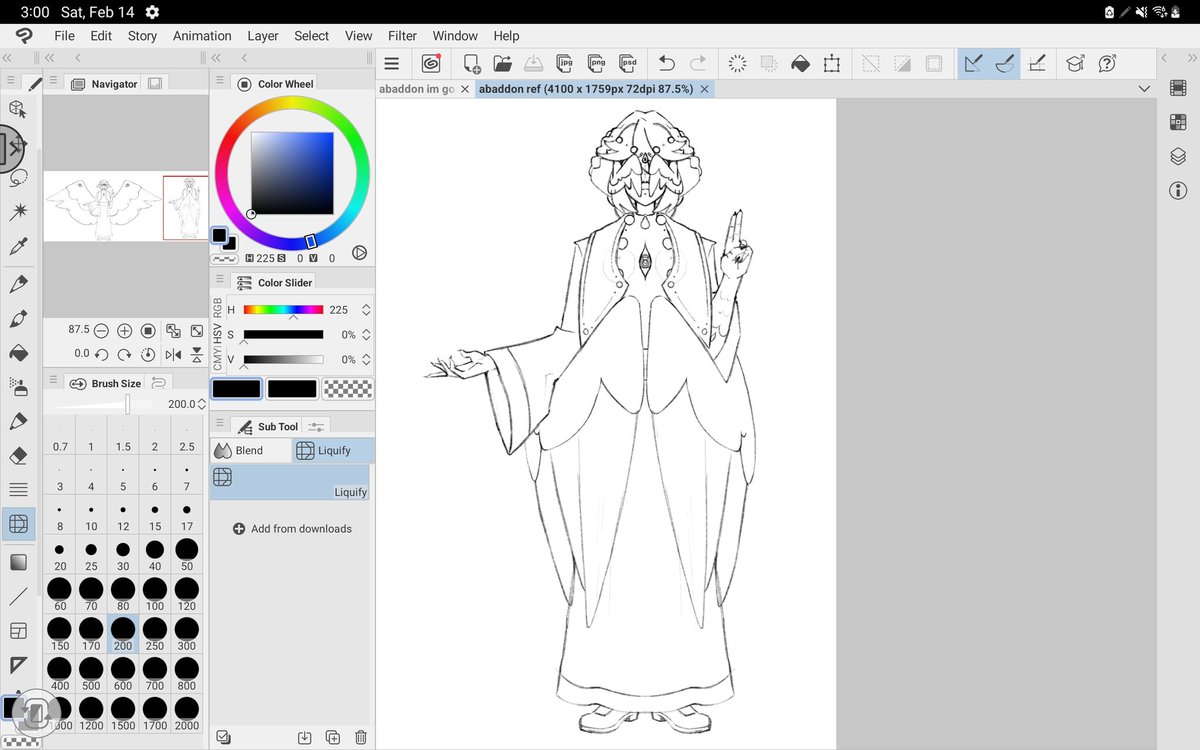This screenshot has width=1200, height=750.
Task: Switch to the 'abaddon im go' canvas tab
Action: tap(416, 89)
